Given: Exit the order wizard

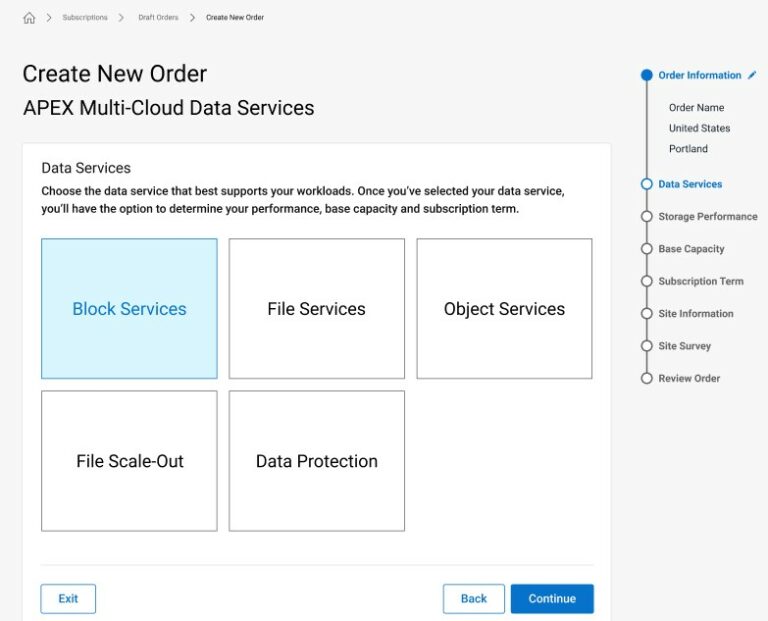Looking at the screenshot, I should click(x=68, y=598).
